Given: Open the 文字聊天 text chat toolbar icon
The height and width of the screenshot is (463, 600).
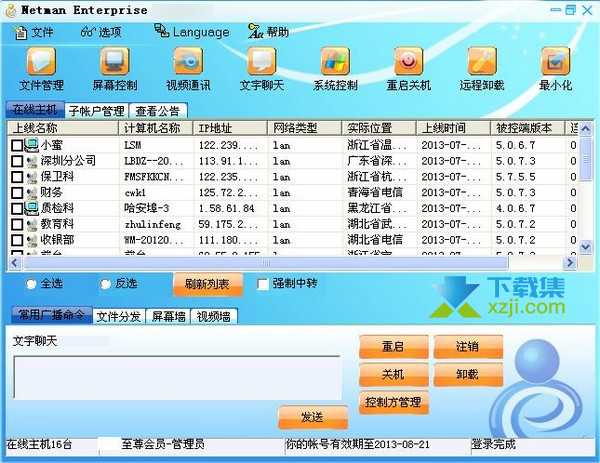Looking at the screenshot, I should (x=262, y=61).
